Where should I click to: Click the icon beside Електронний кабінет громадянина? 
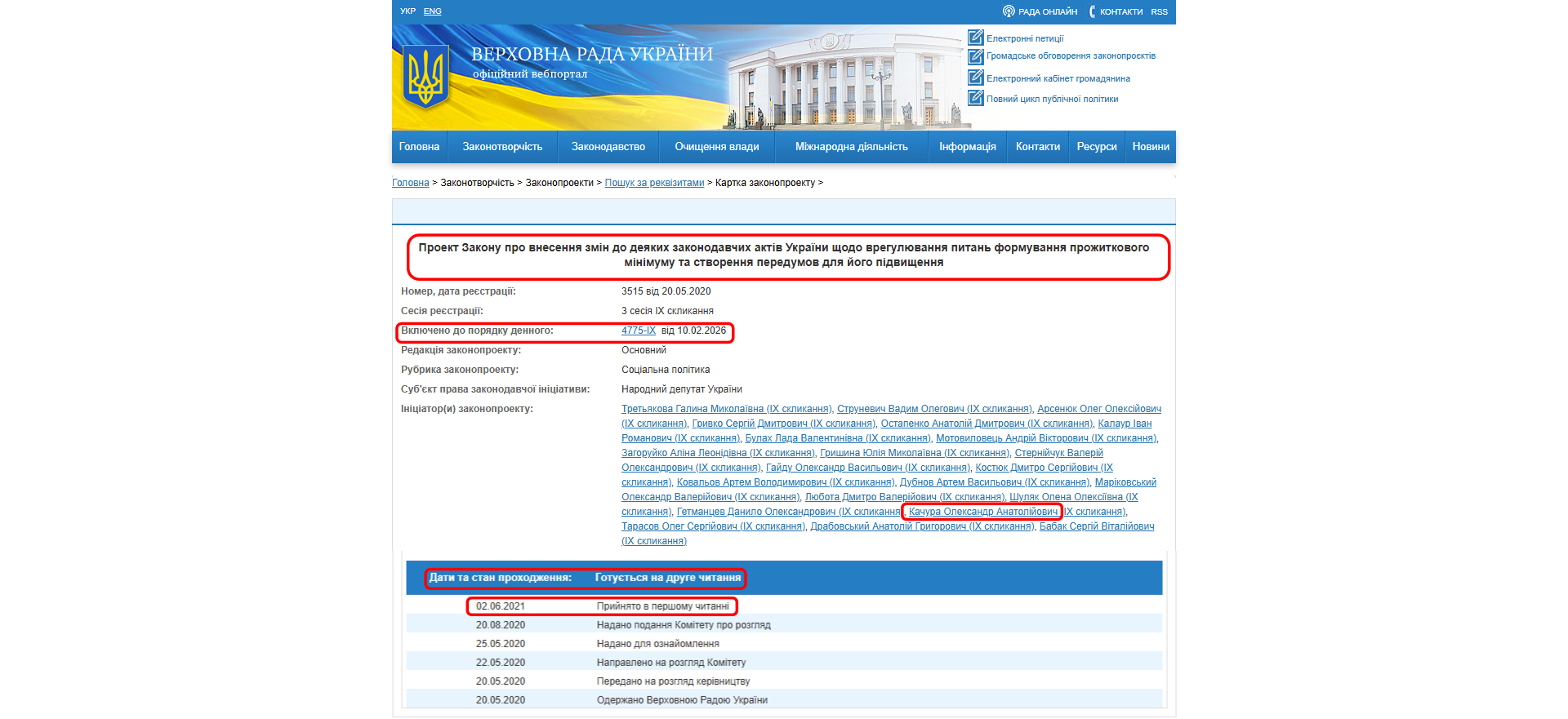pyautogui.click(x=975, y=78)
